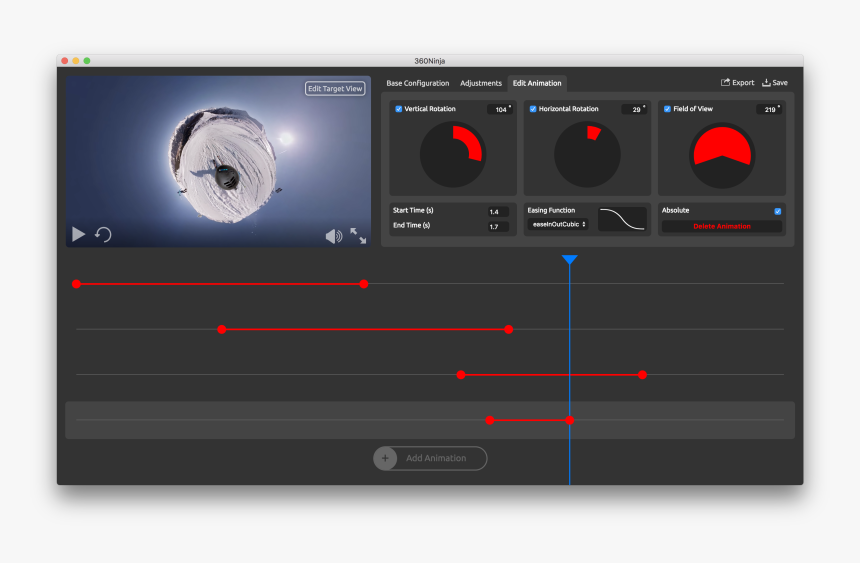Click the blue playhead marker on timeline
Screen dimensions: 860x563
pos(569,260)
